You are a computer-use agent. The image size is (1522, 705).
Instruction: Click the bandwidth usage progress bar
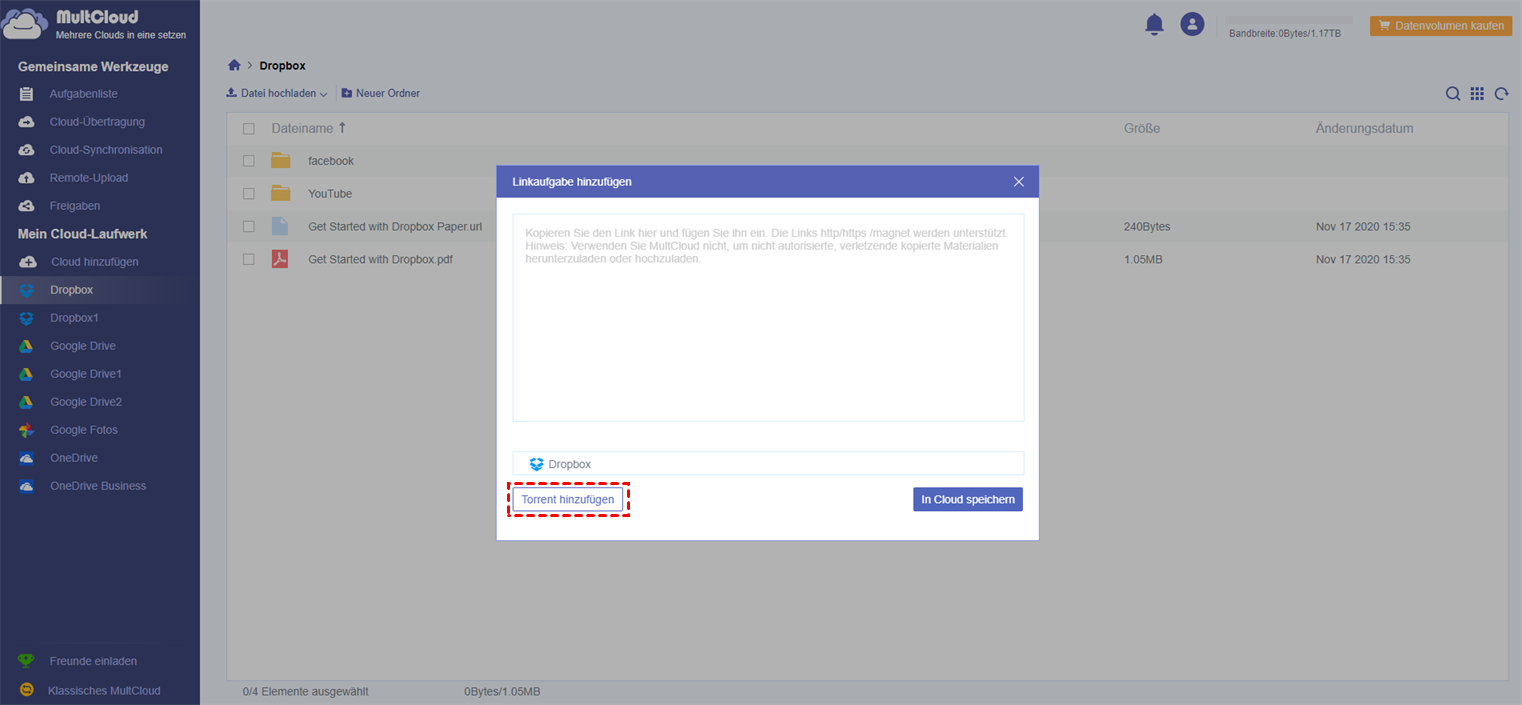[x=1289, y=20]
